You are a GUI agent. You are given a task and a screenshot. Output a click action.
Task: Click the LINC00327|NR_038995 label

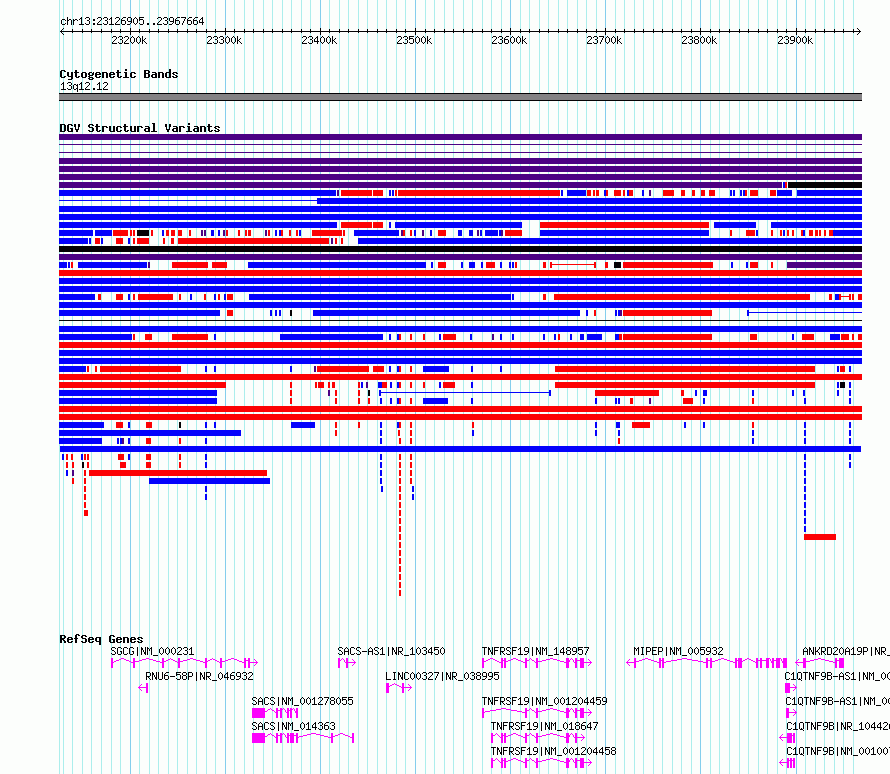[x=442, y=676]
